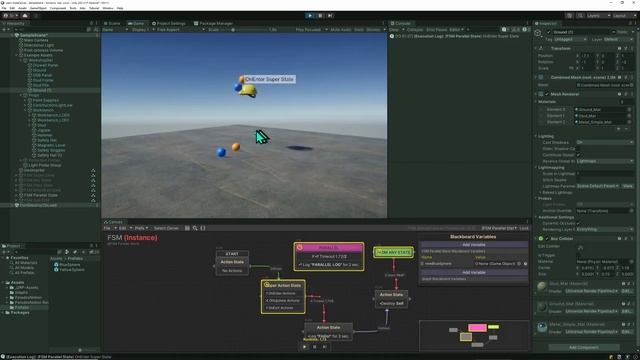Switch to the Package Manager tab
The height and width of the screenshot is (360, 640).
point(213,23)
